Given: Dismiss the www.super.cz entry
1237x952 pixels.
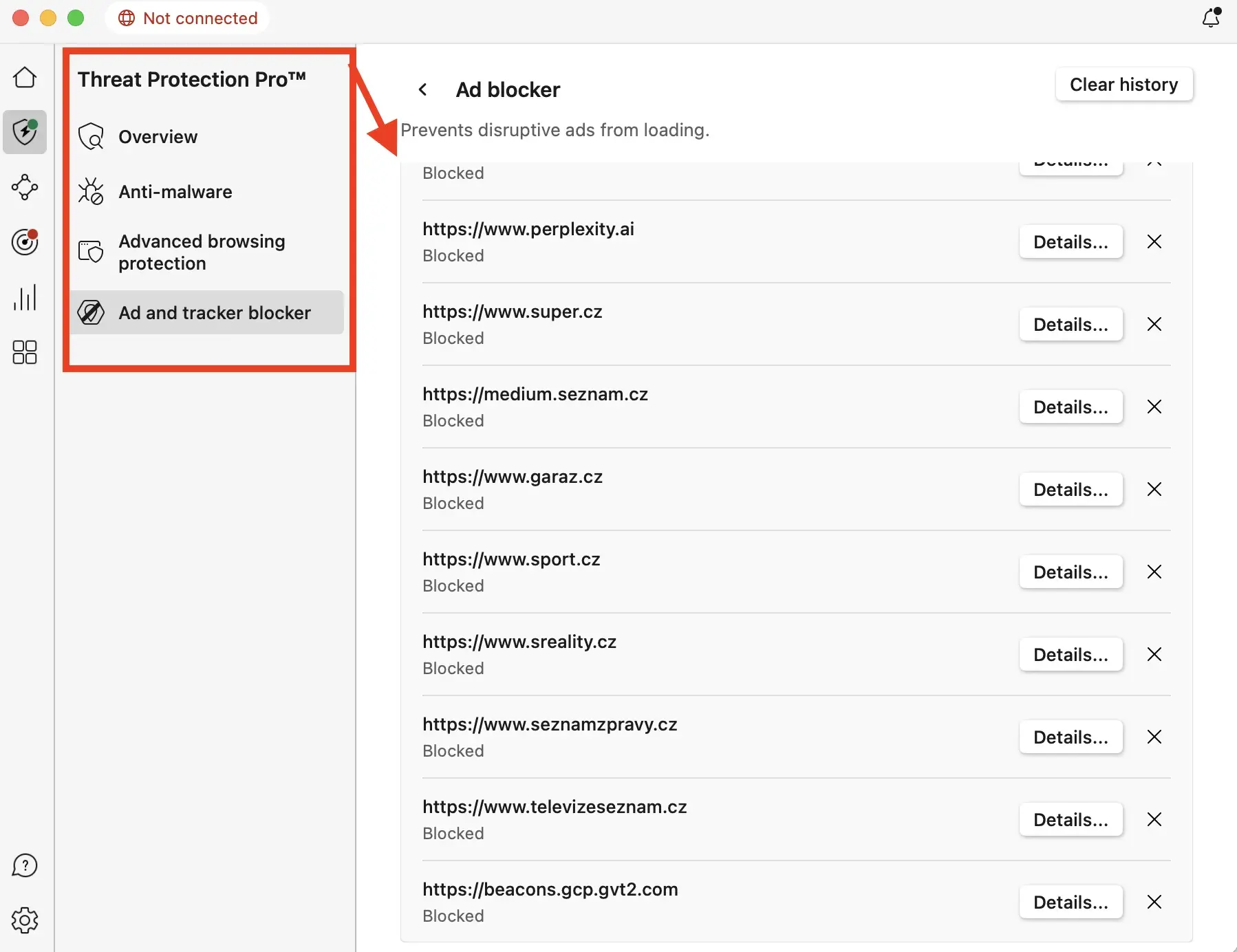Looking at the screenshot, I should point(1154,324).
